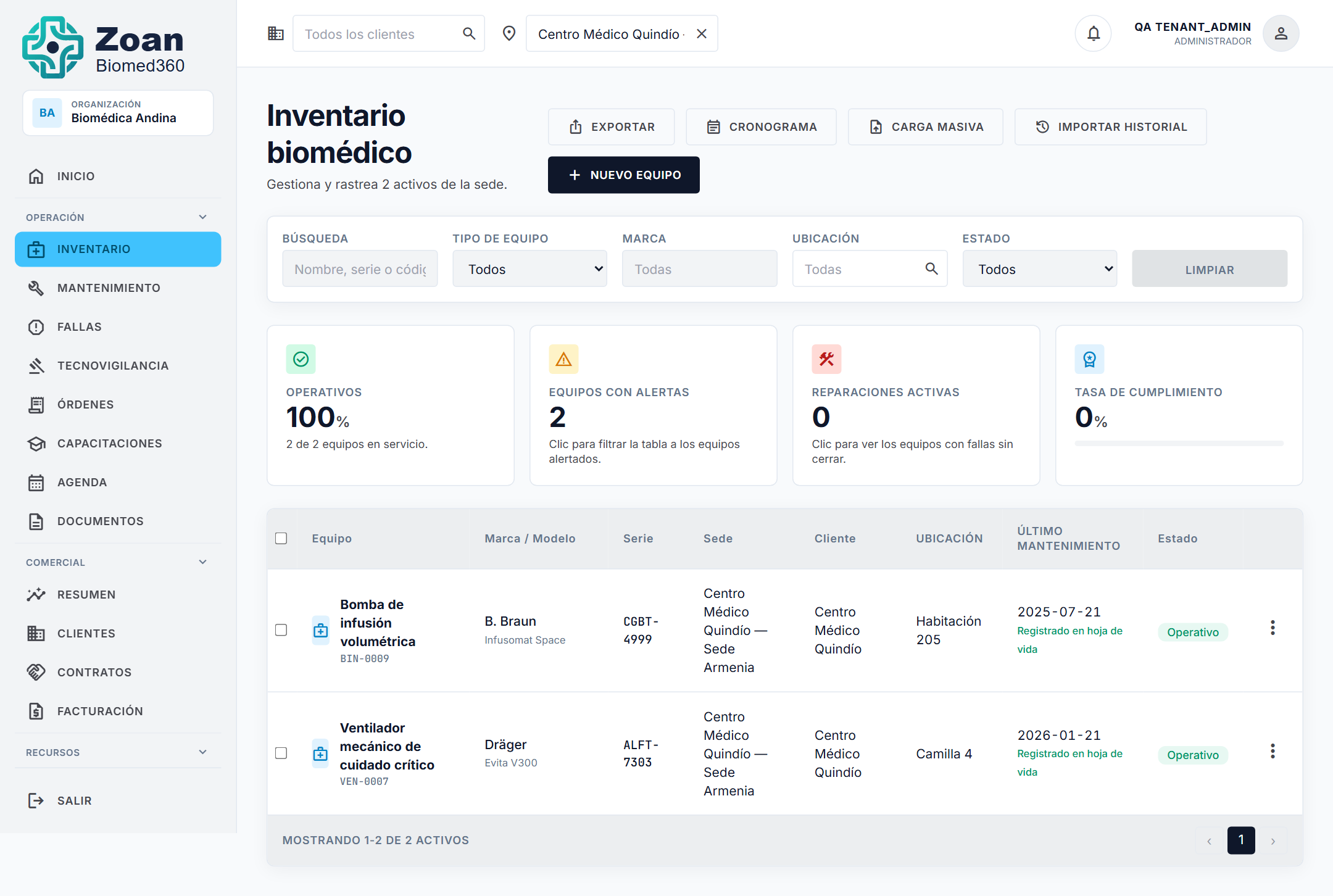
Task: Open the Estado filter dropdown
Action: [1040, 269]
